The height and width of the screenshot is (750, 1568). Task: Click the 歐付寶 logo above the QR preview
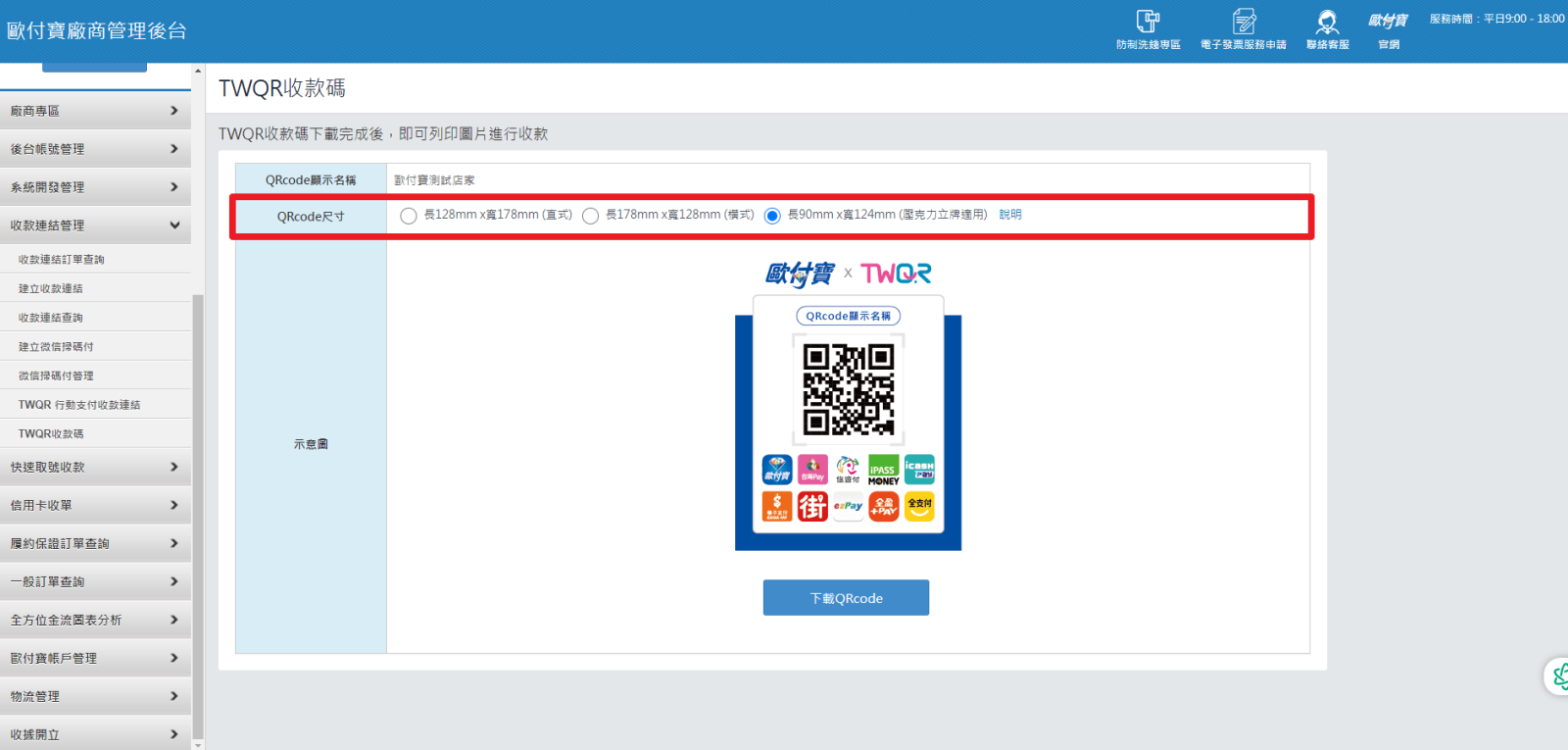(800, 274)
